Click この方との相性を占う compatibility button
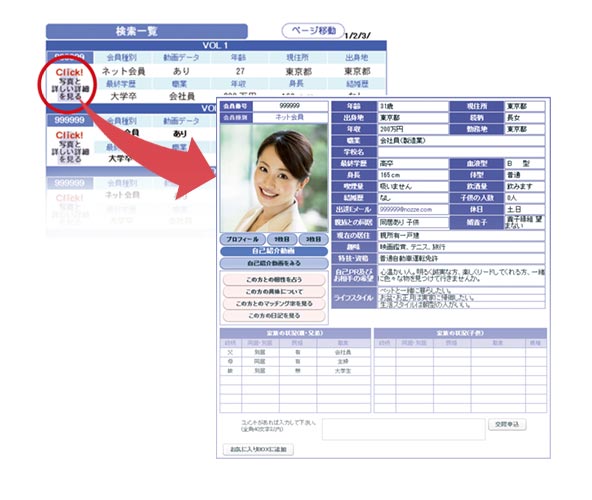 click(274, 280)
